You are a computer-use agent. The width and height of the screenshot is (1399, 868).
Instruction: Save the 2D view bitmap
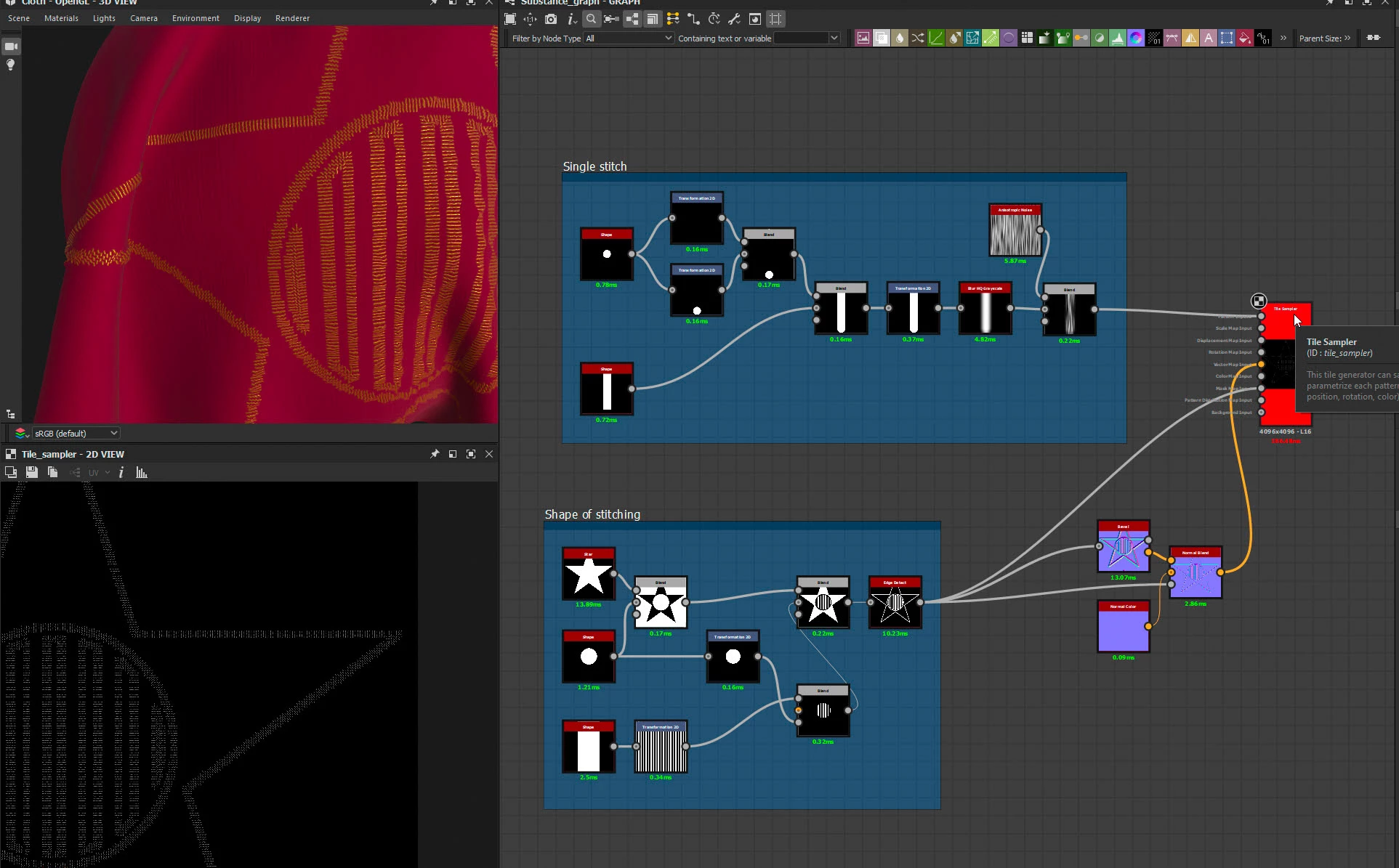(31, 473)
